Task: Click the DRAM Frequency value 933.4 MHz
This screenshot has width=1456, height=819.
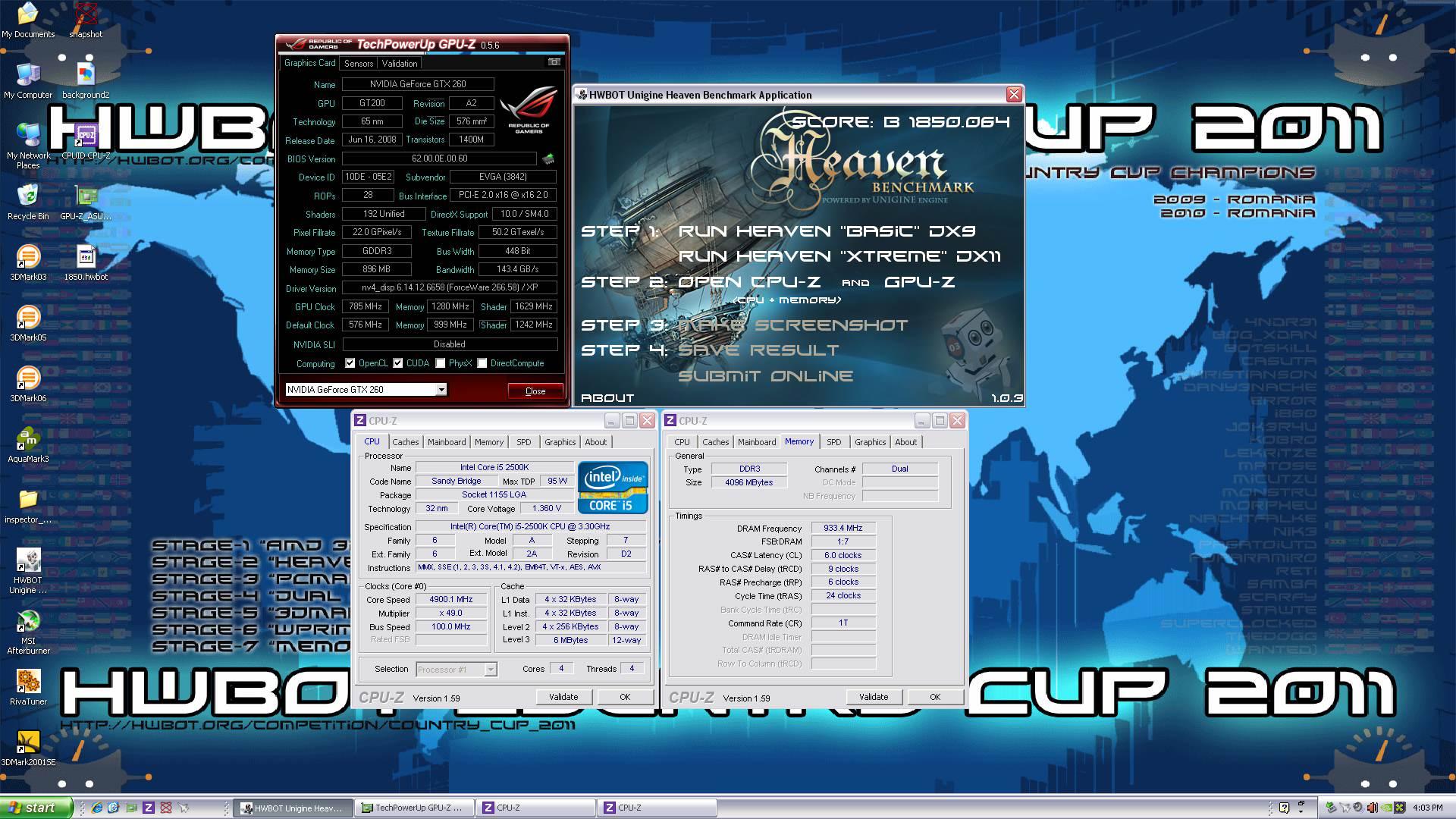Action: coord(843,528)
